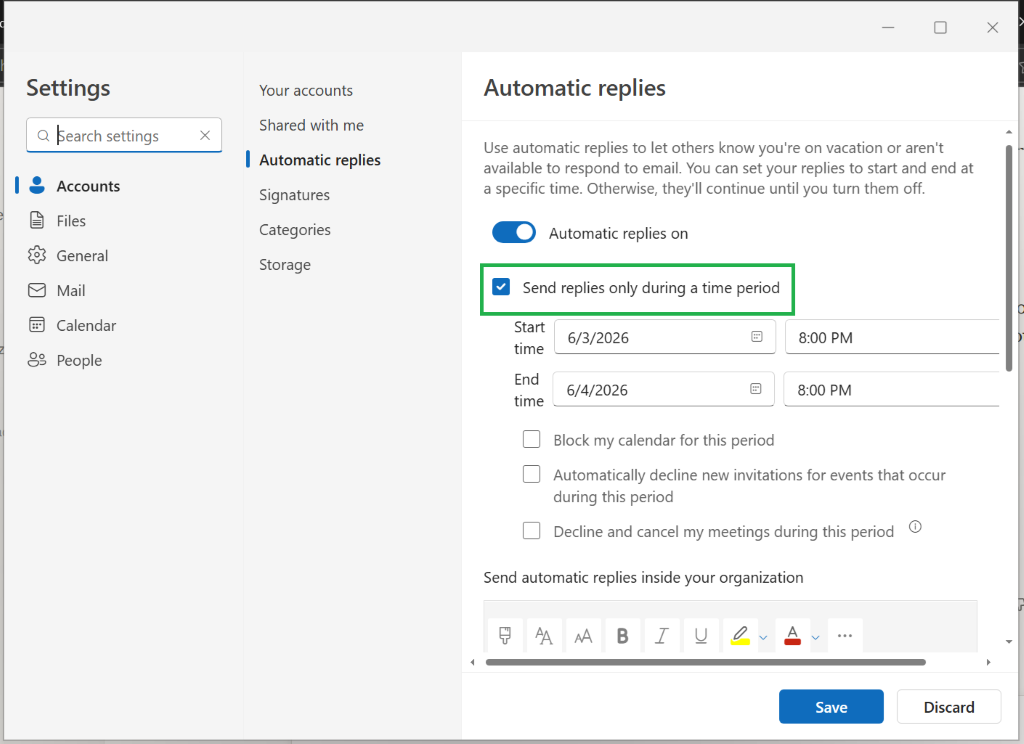Toggle Italic formatting
Image resolution: width=1024 pixels, height=744 pixels.
click(x=662, y=635)
